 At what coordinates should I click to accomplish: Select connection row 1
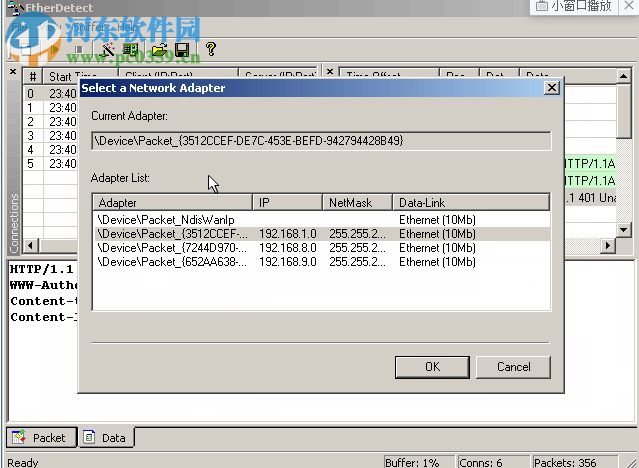coord(51,108)
